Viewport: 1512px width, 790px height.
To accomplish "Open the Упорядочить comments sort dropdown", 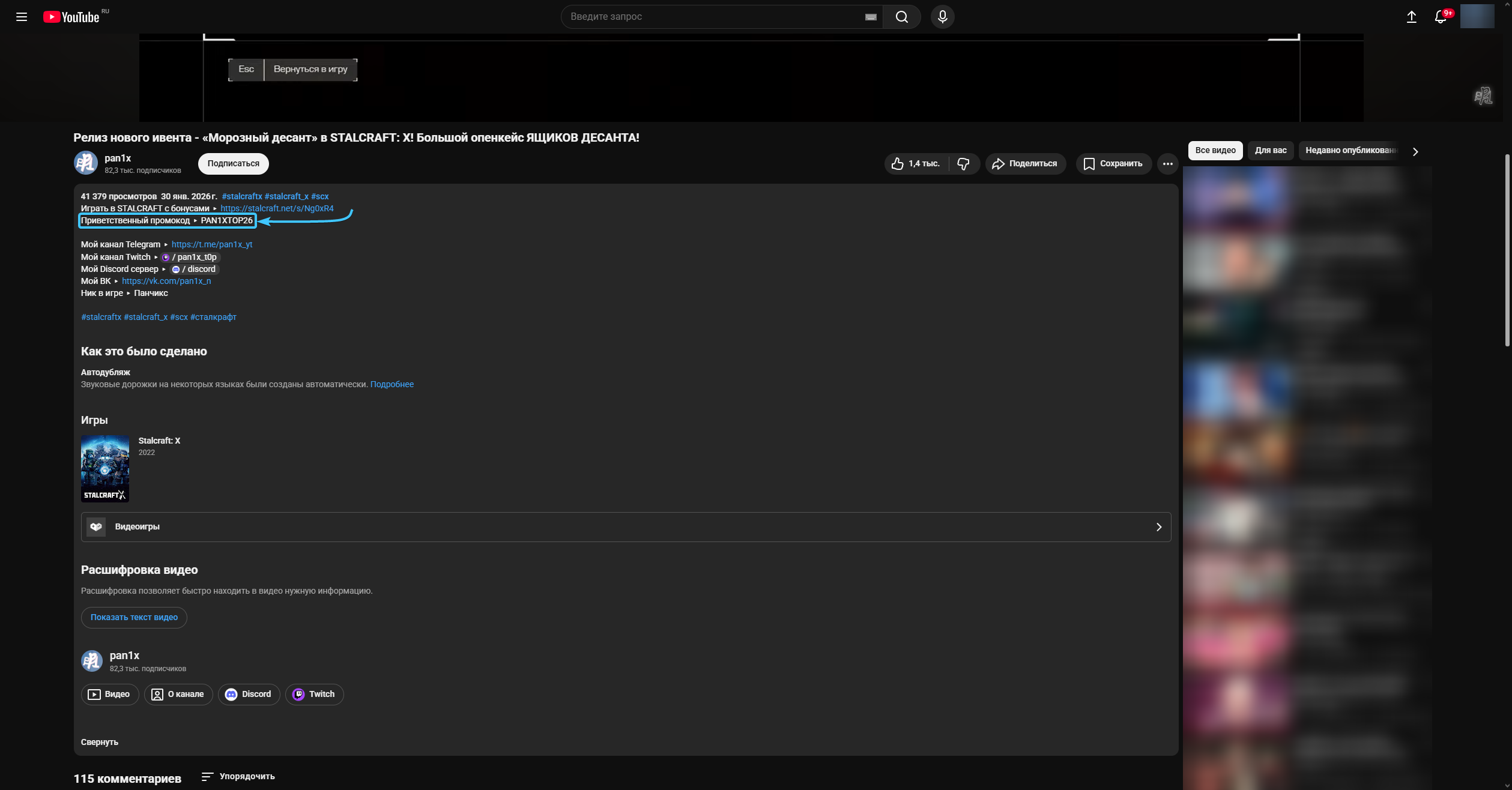I will click(238, 777).
